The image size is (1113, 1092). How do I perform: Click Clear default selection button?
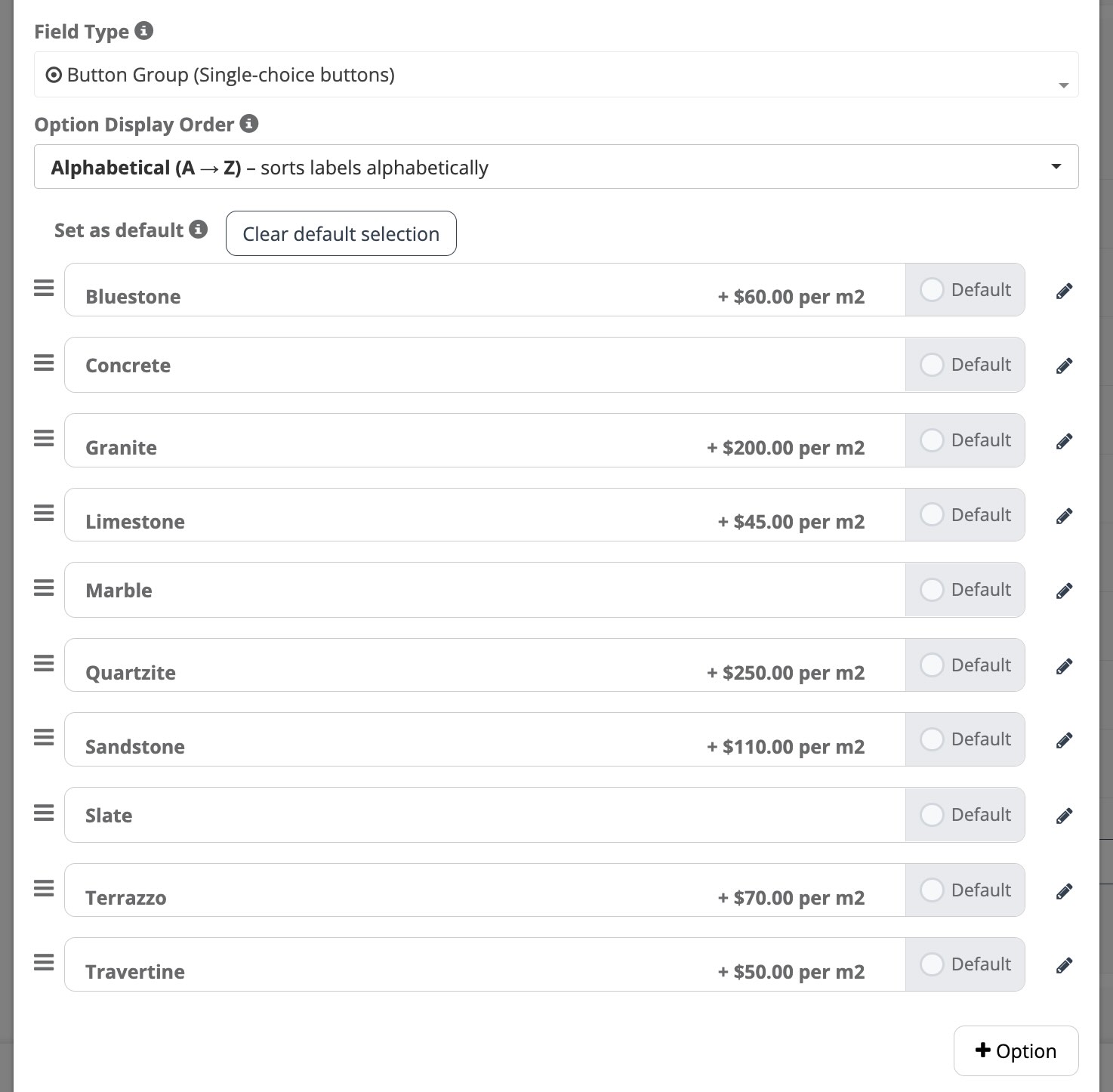[x=341, y=234]
